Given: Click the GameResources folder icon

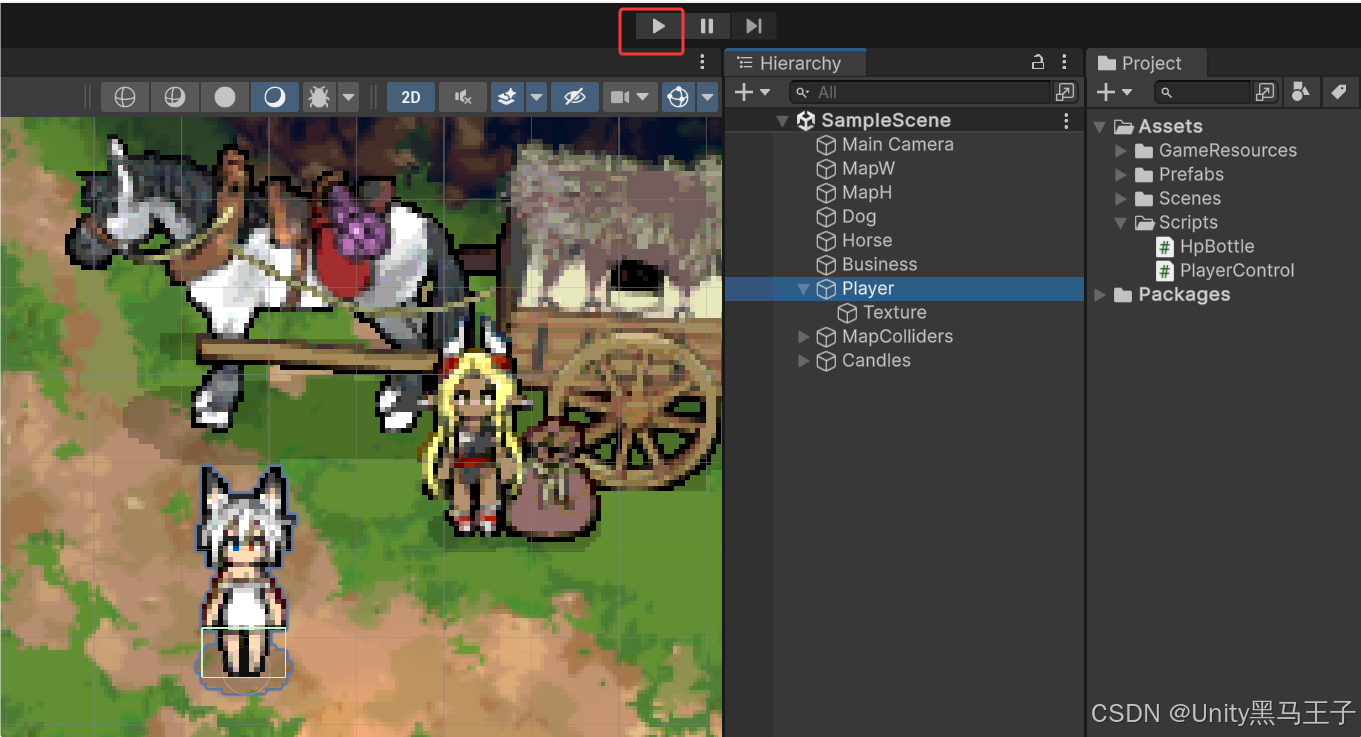Looking at the screenshot, I should tap(1145, 151).
